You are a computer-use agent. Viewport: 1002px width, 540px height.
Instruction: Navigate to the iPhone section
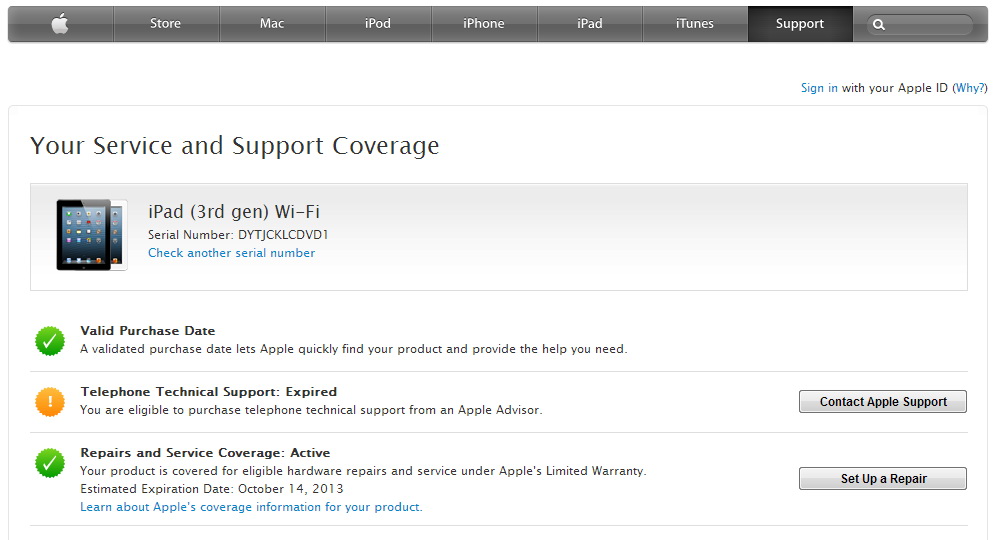click(483, 24)
